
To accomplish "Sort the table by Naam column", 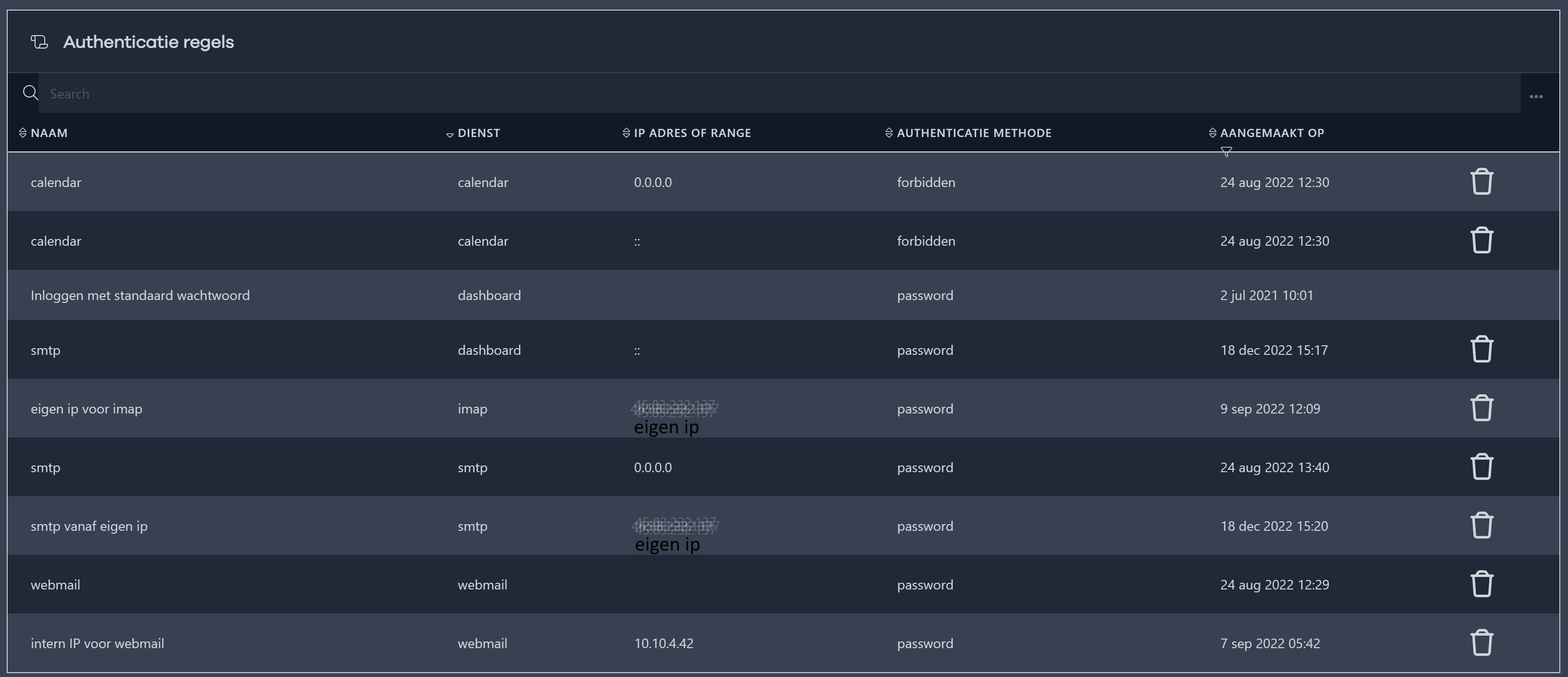I will tap(49, 133).
